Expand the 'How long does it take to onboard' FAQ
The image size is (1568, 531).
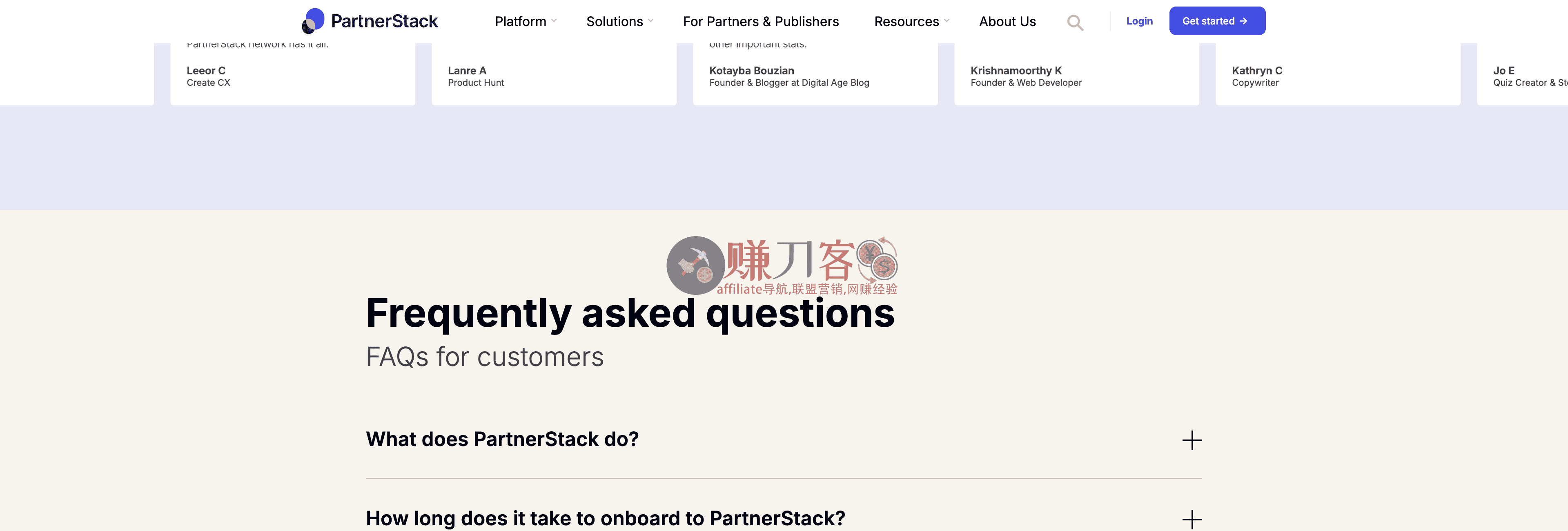[x=606, y=519]
